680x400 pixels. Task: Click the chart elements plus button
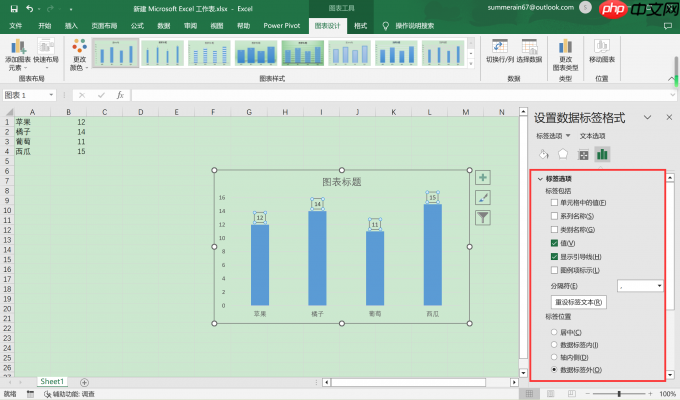tap(483, 177)
